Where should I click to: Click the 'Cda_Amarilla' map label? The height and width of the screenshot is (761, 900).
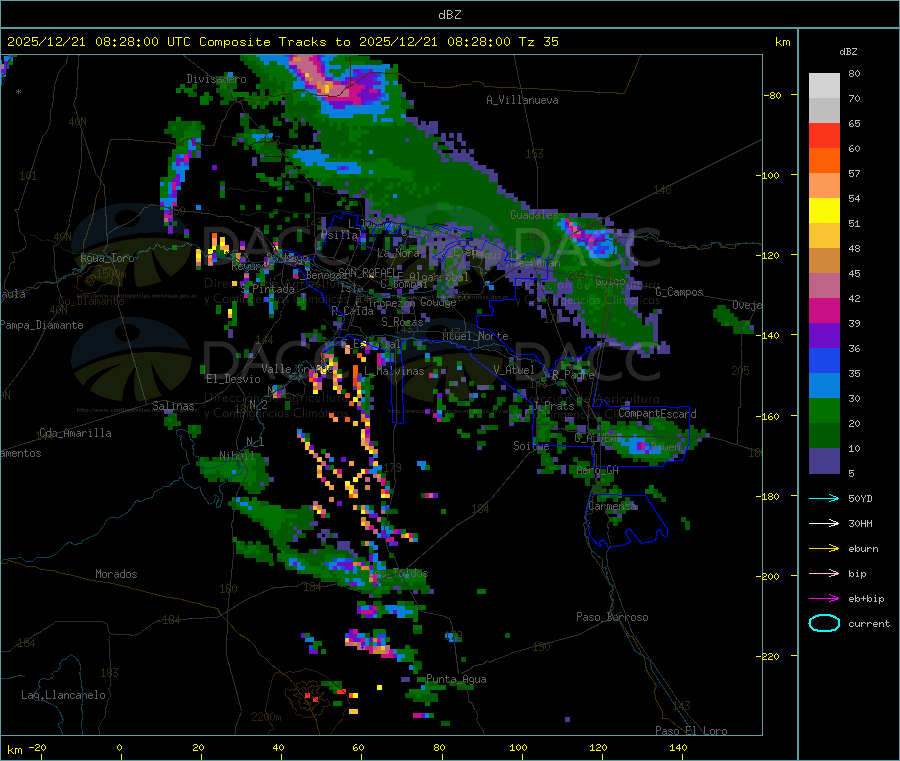[75, 433]
